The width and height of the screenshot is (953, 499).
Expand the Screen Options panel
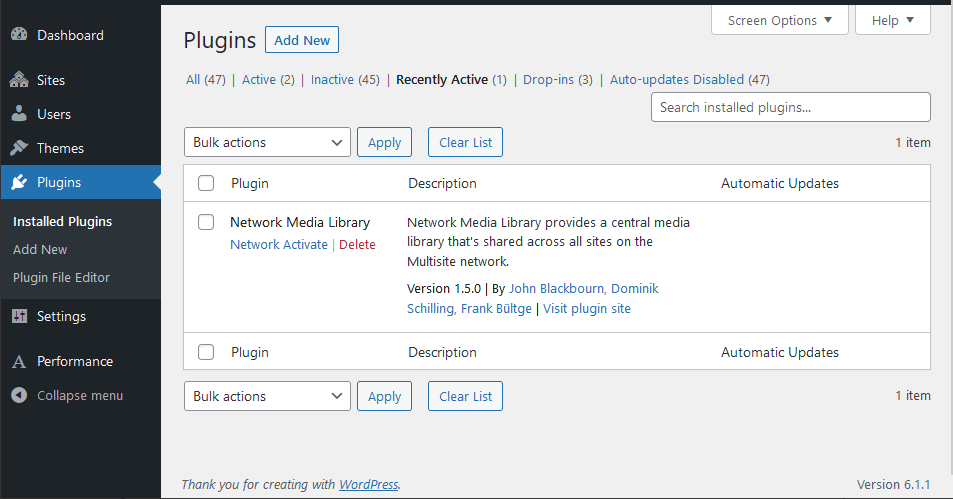coord(780,20)
